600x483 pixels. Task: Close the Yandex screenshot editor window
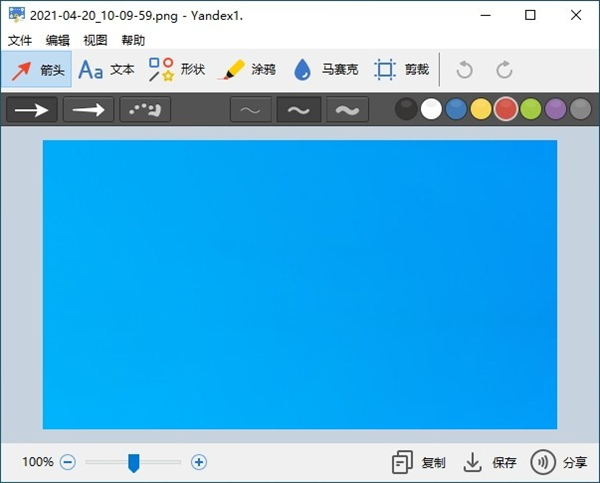[576, 15]
